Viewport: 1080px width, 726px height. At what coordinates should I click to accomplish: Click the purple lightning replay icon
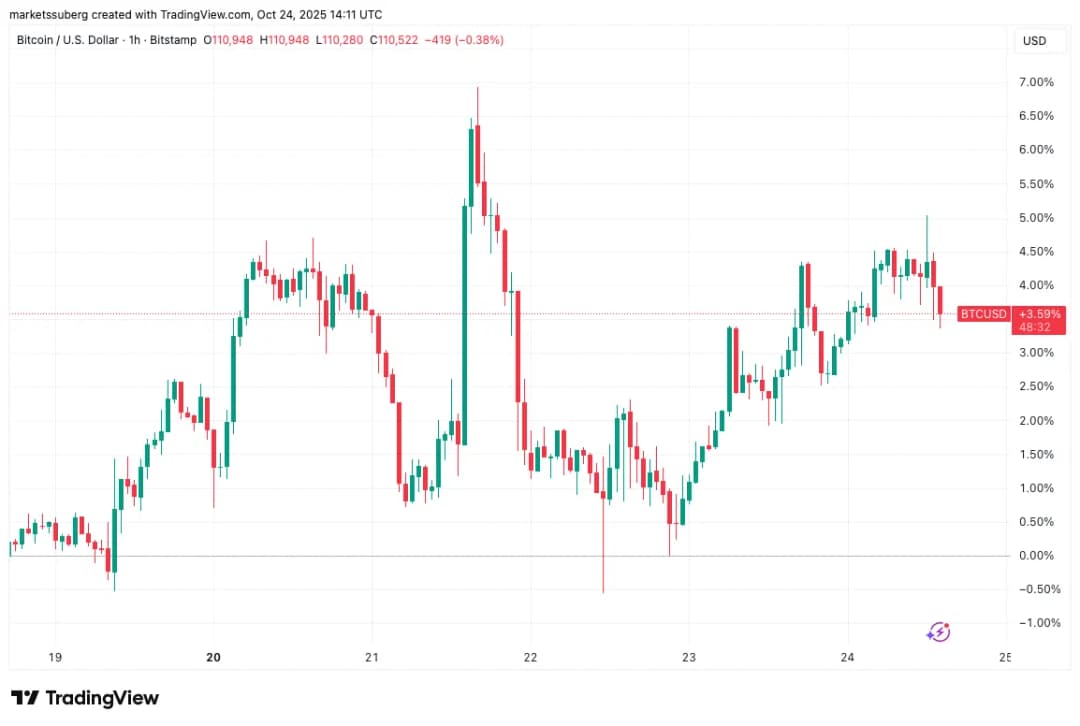click(x=938, y=631)
